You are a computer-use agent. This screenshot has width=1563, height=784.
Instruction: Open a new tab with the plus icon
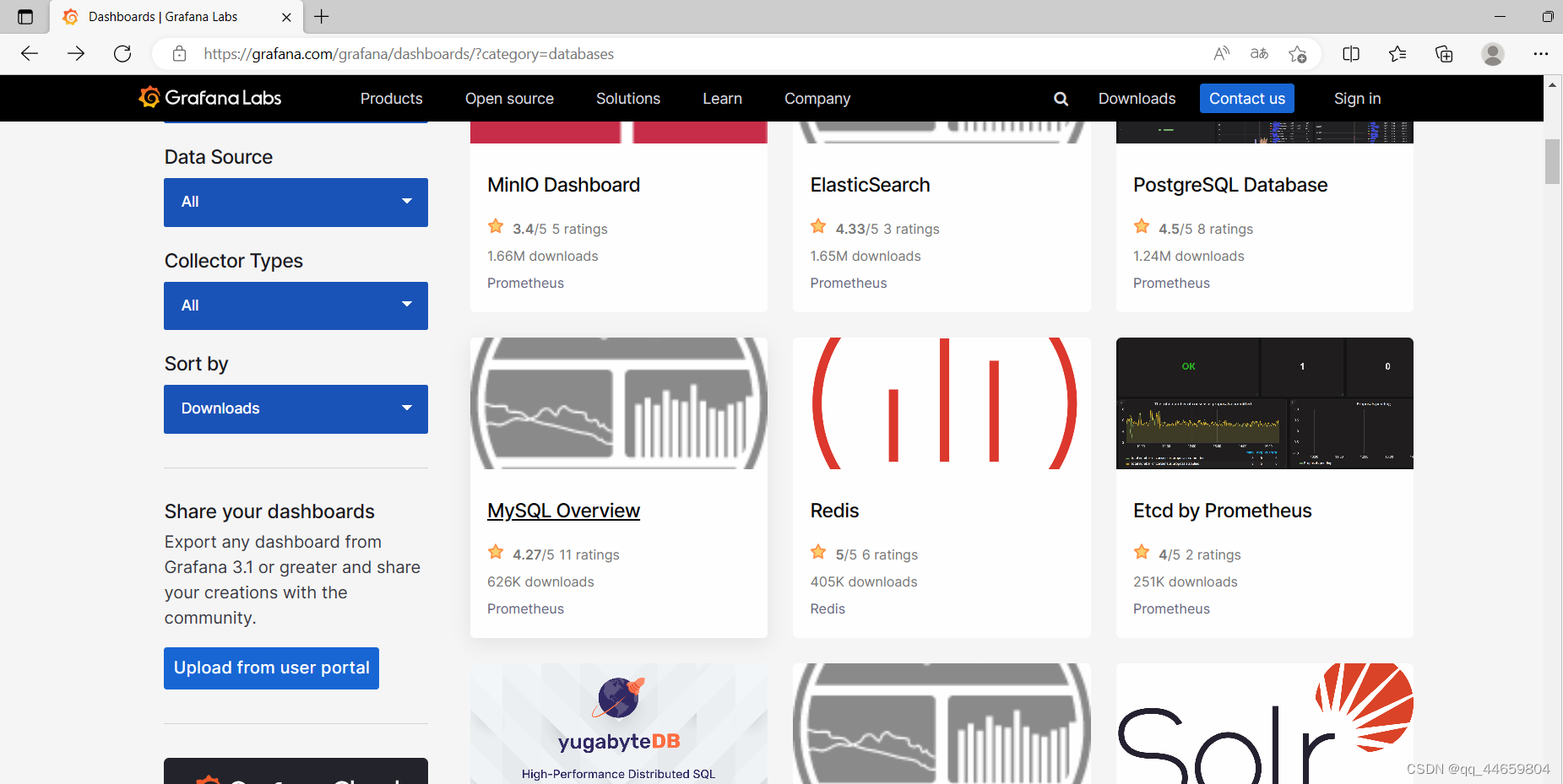pos(322,16)
